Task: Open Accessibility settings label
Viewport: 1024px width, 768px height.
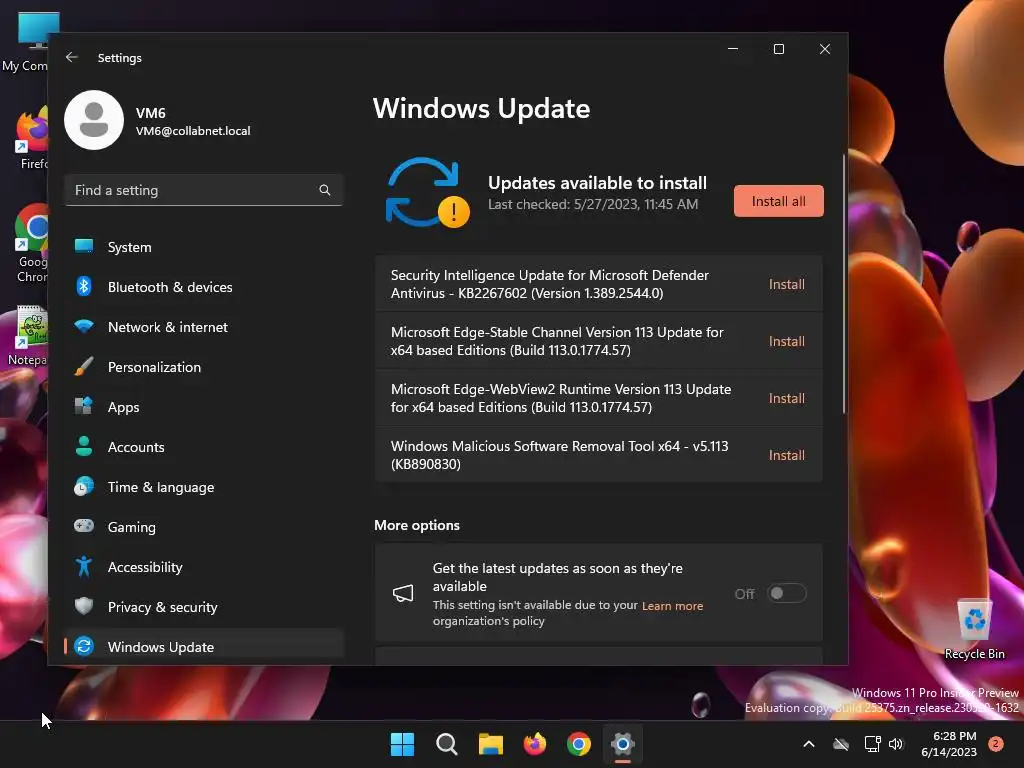Action: 145,567
